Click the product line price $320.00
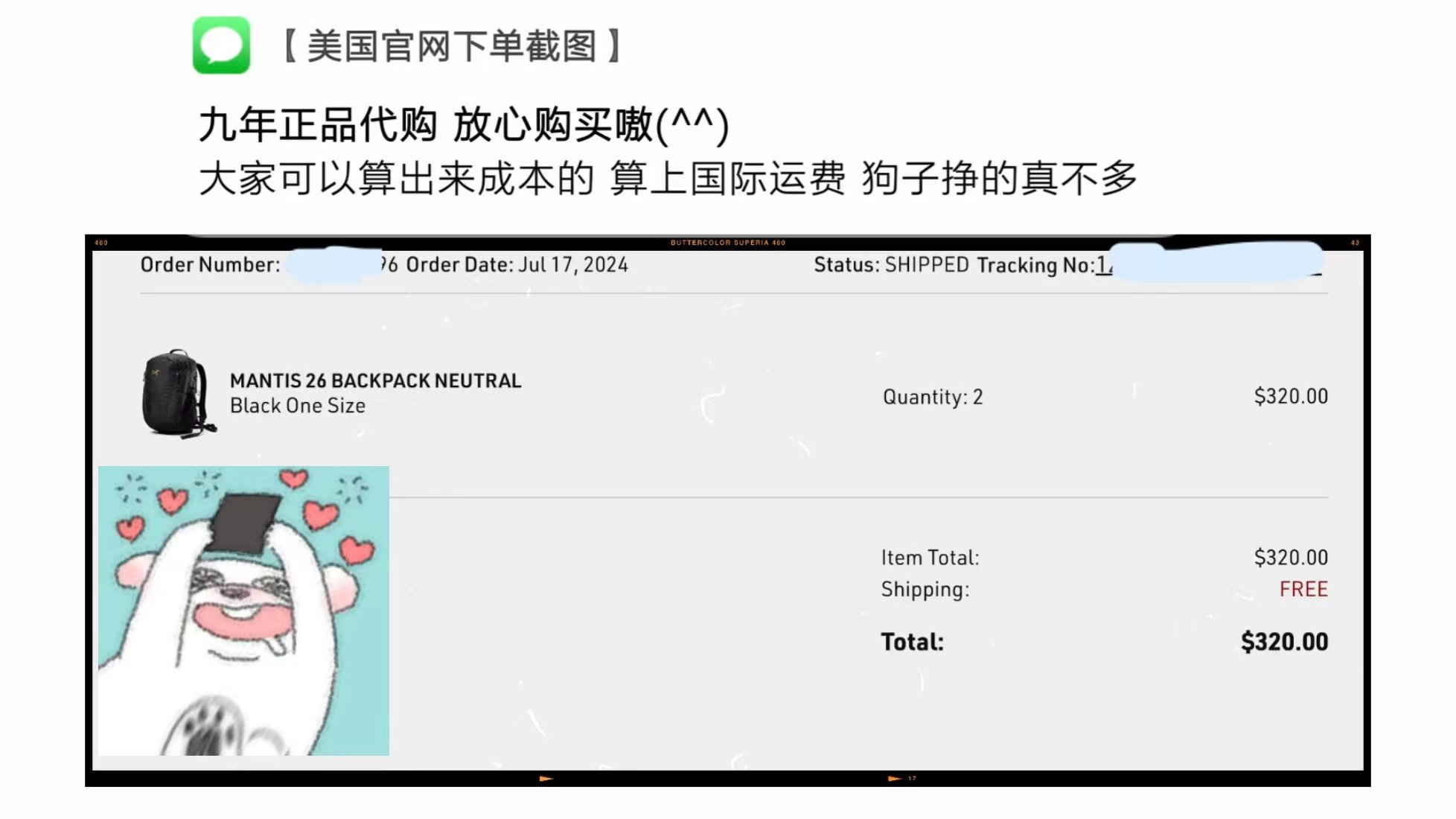 click(1291, 396)
